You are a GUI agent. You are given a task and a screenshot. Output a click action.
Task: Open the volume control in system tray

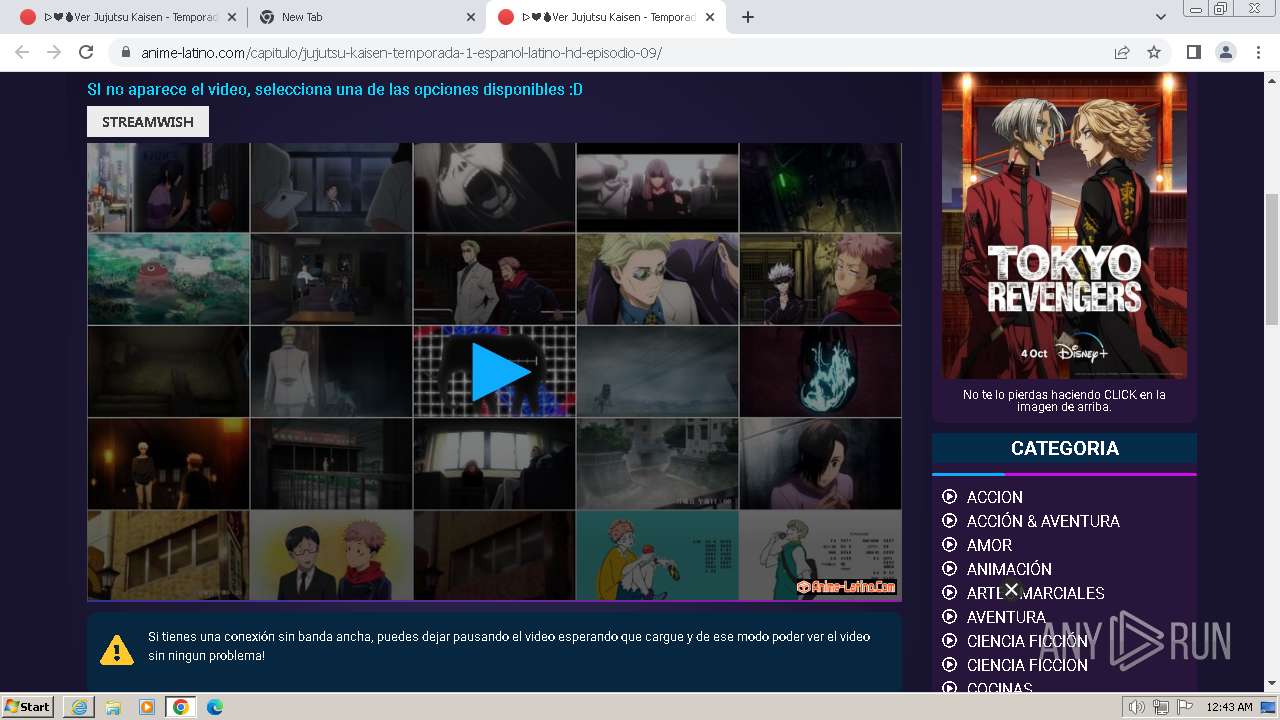(x=1137, y=707)
